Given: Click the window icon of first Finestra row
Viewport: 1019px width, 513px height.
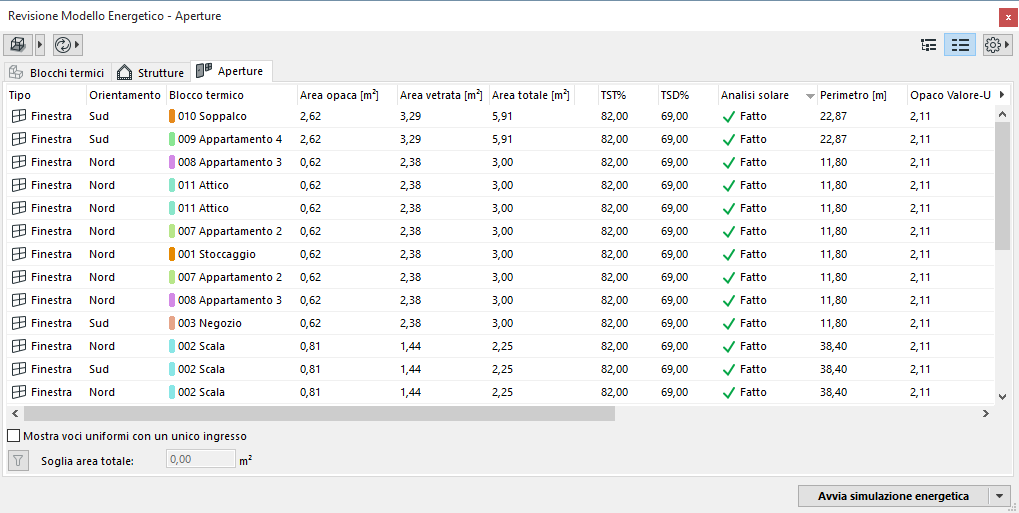Looking at the screenshot, I should [18, 116].
